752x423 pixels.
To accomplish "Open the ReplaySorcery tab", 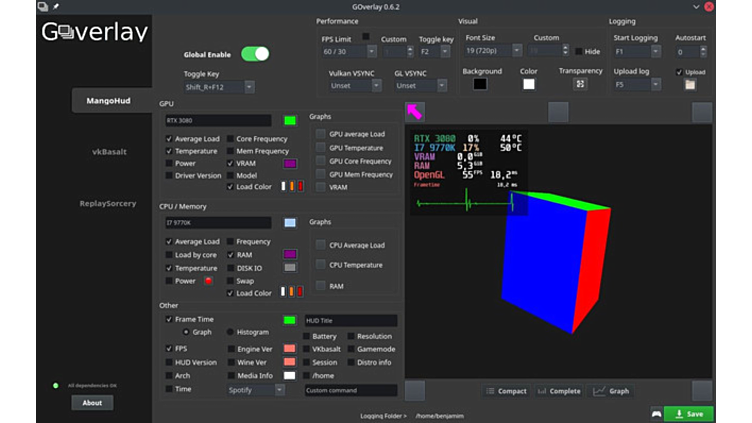I will click(x=108, y=204).
